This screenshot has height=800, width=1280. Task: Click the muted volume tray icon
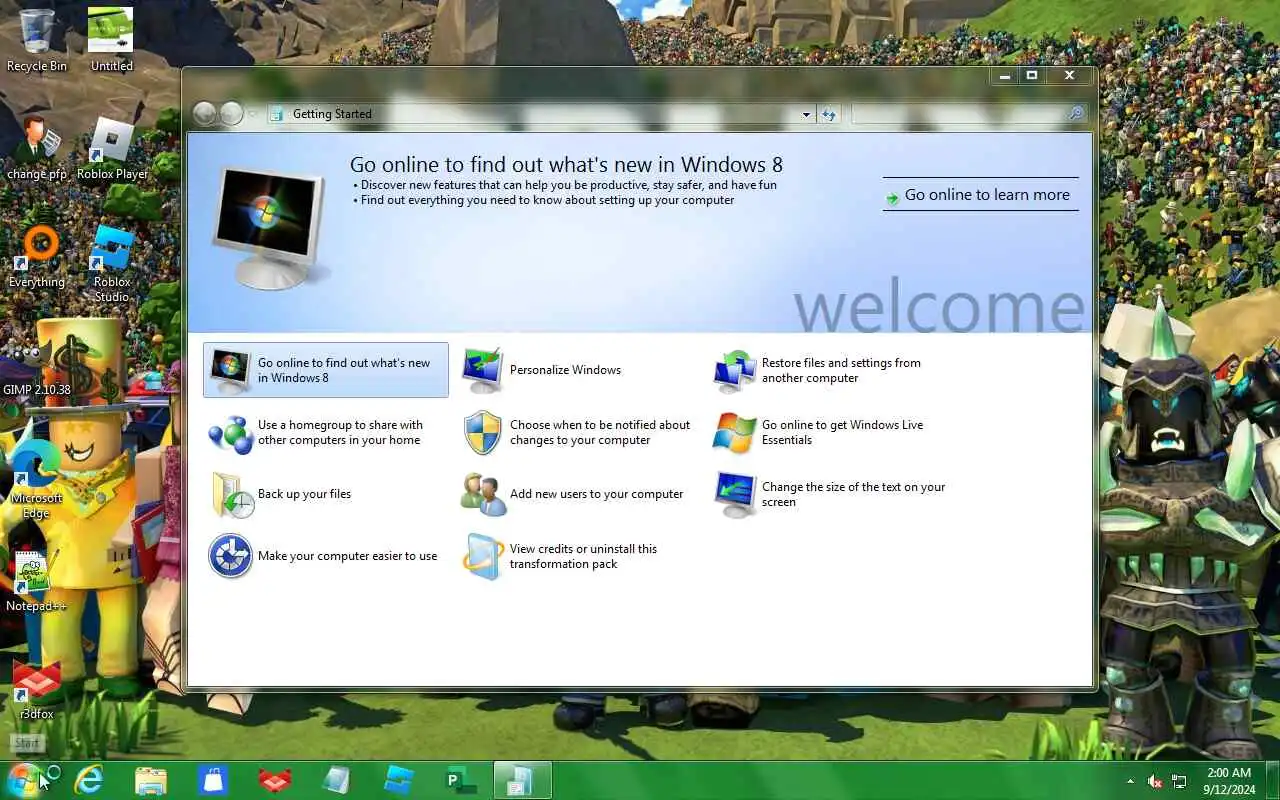click(x=1155, y=781)
